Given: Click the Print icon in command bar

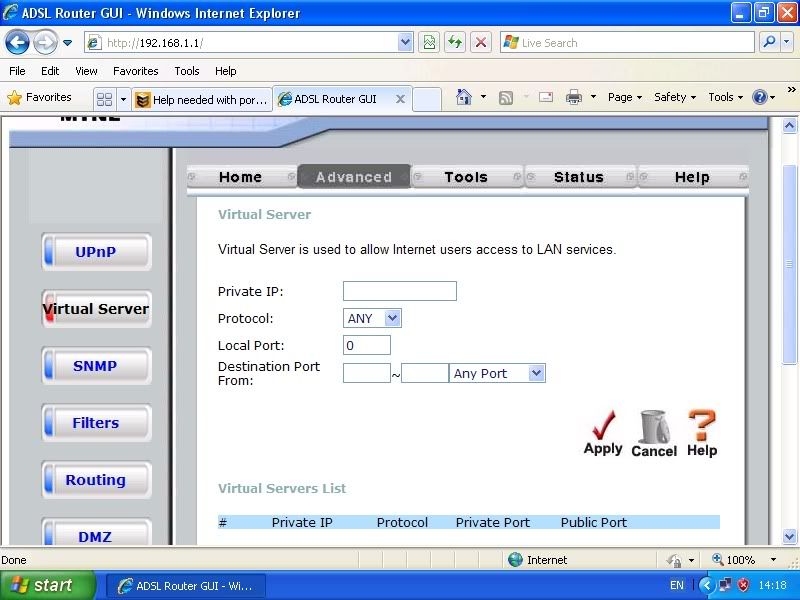Looking at the screenshot, I should (574, 98).
